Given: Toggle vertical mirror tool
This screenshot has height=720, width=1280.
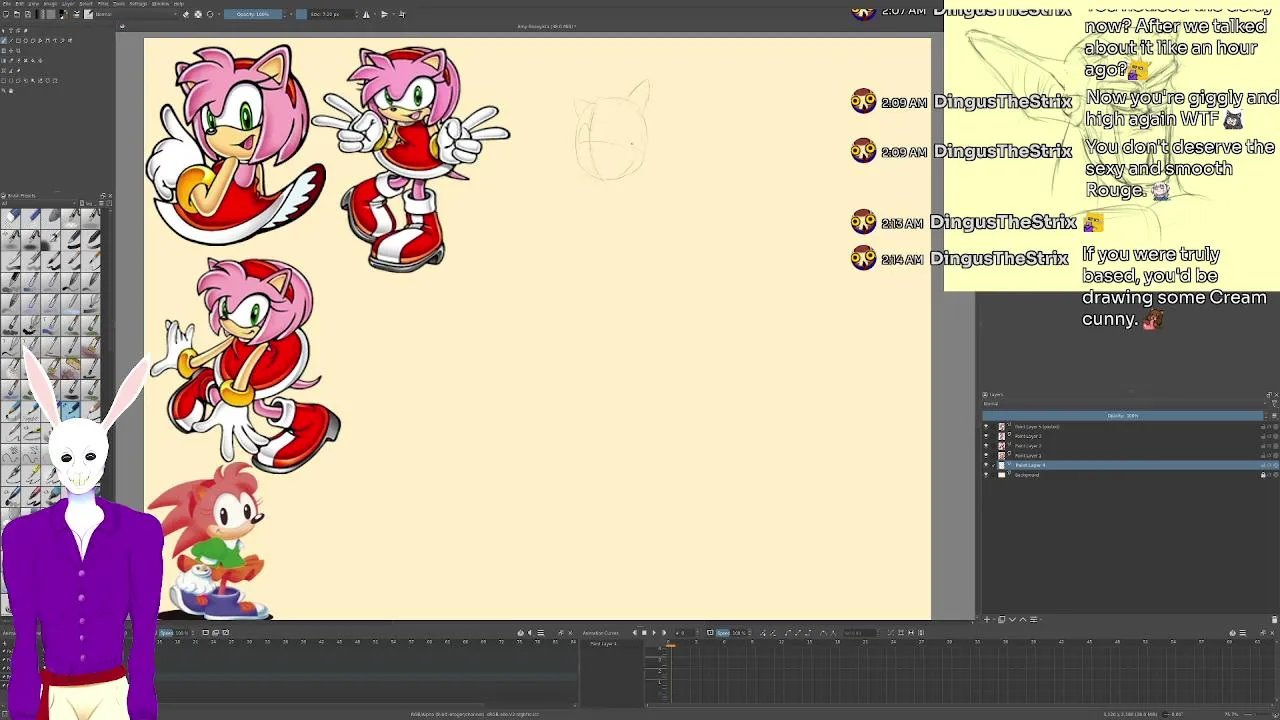Looking at the screenshot, I should tap(384, 14).
